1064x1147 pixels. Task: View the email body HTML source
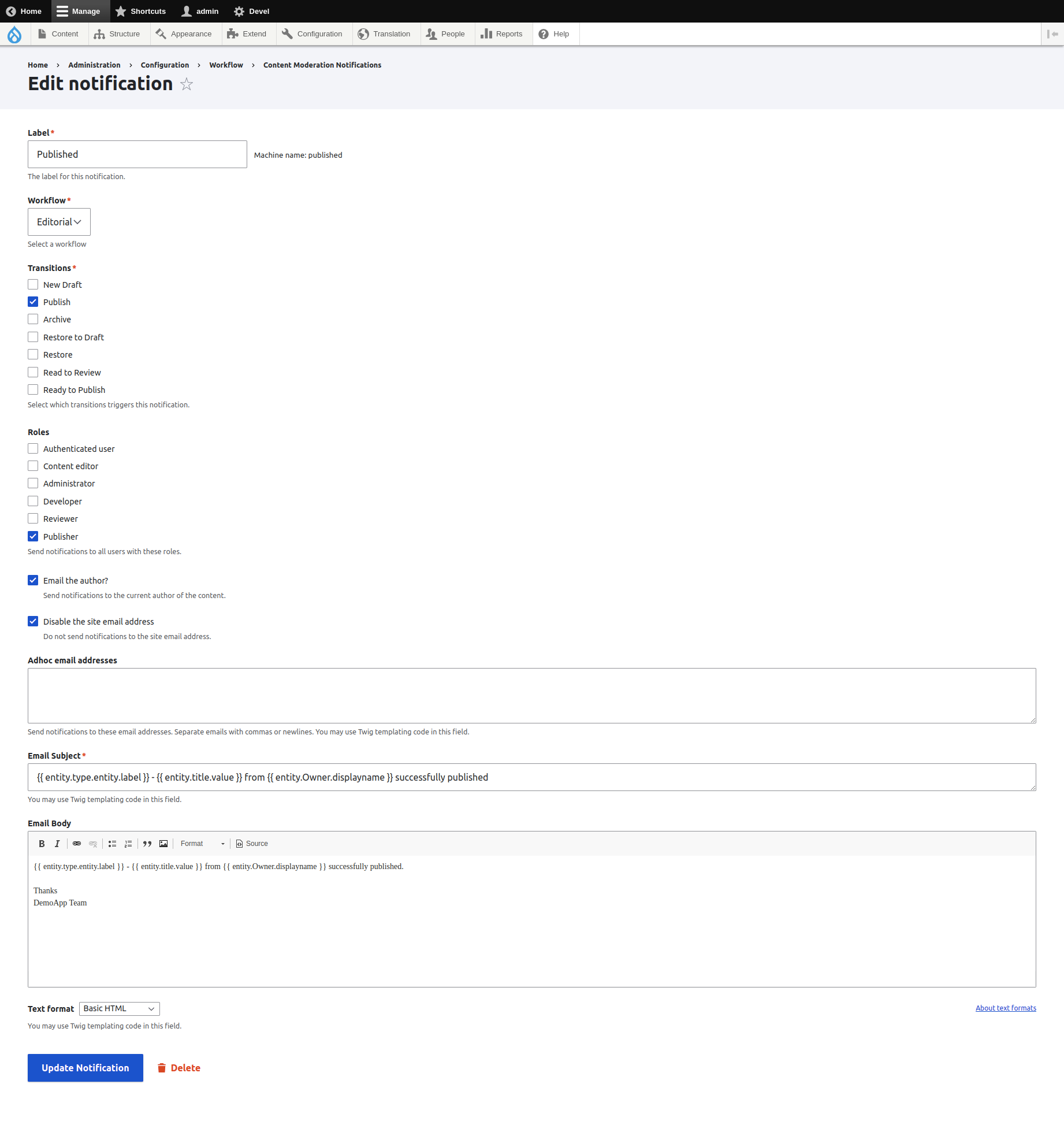tap(252, 844)
